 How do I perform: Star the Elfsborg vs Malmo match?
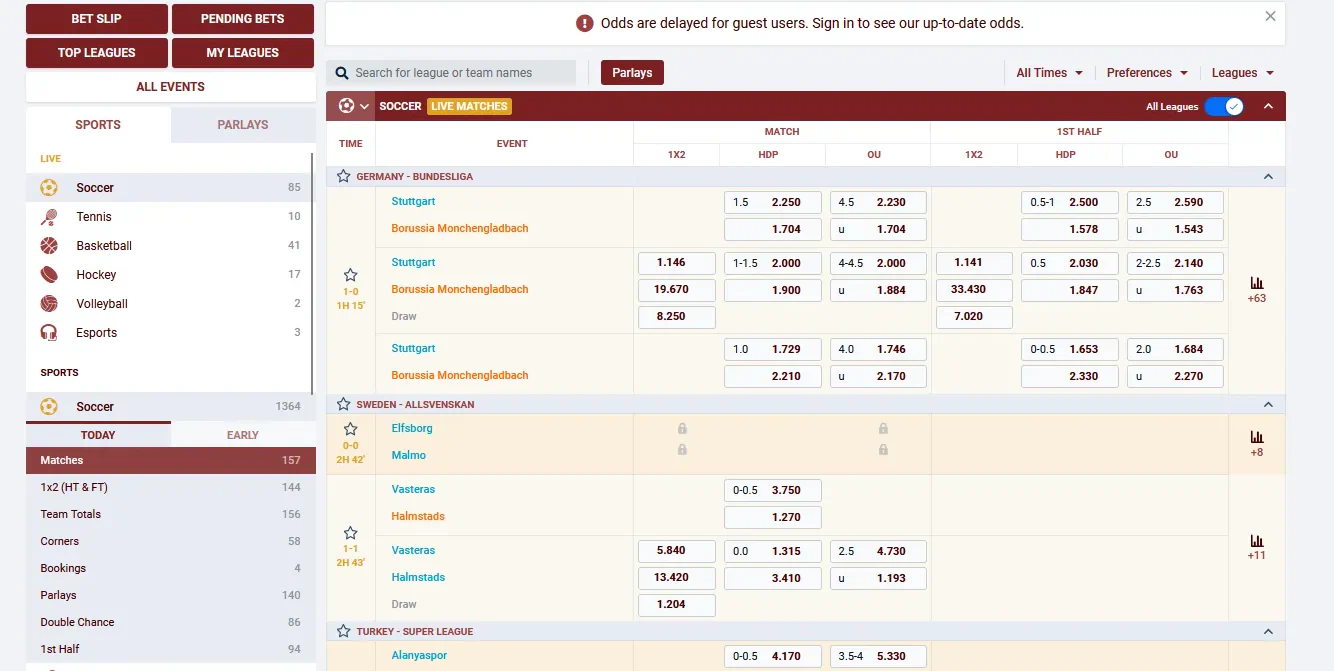[x=350, y=429]
